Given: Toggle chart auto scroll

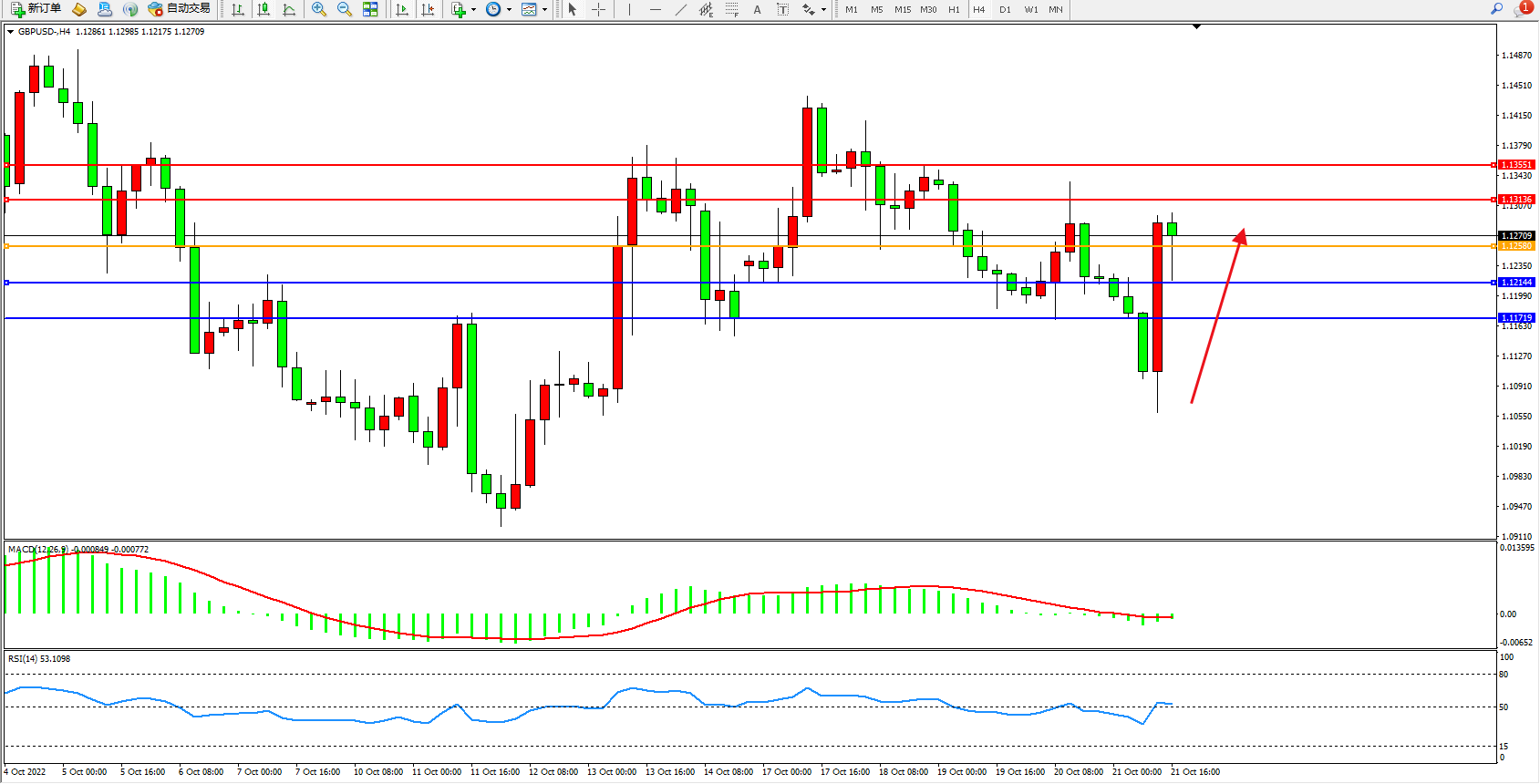Looking at the screenshot, I should click(402, 9).
